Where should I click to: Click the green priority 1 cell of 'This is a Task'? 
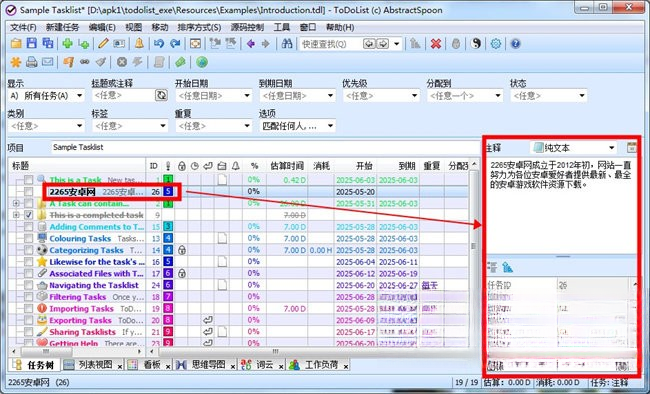pos(168,180)
